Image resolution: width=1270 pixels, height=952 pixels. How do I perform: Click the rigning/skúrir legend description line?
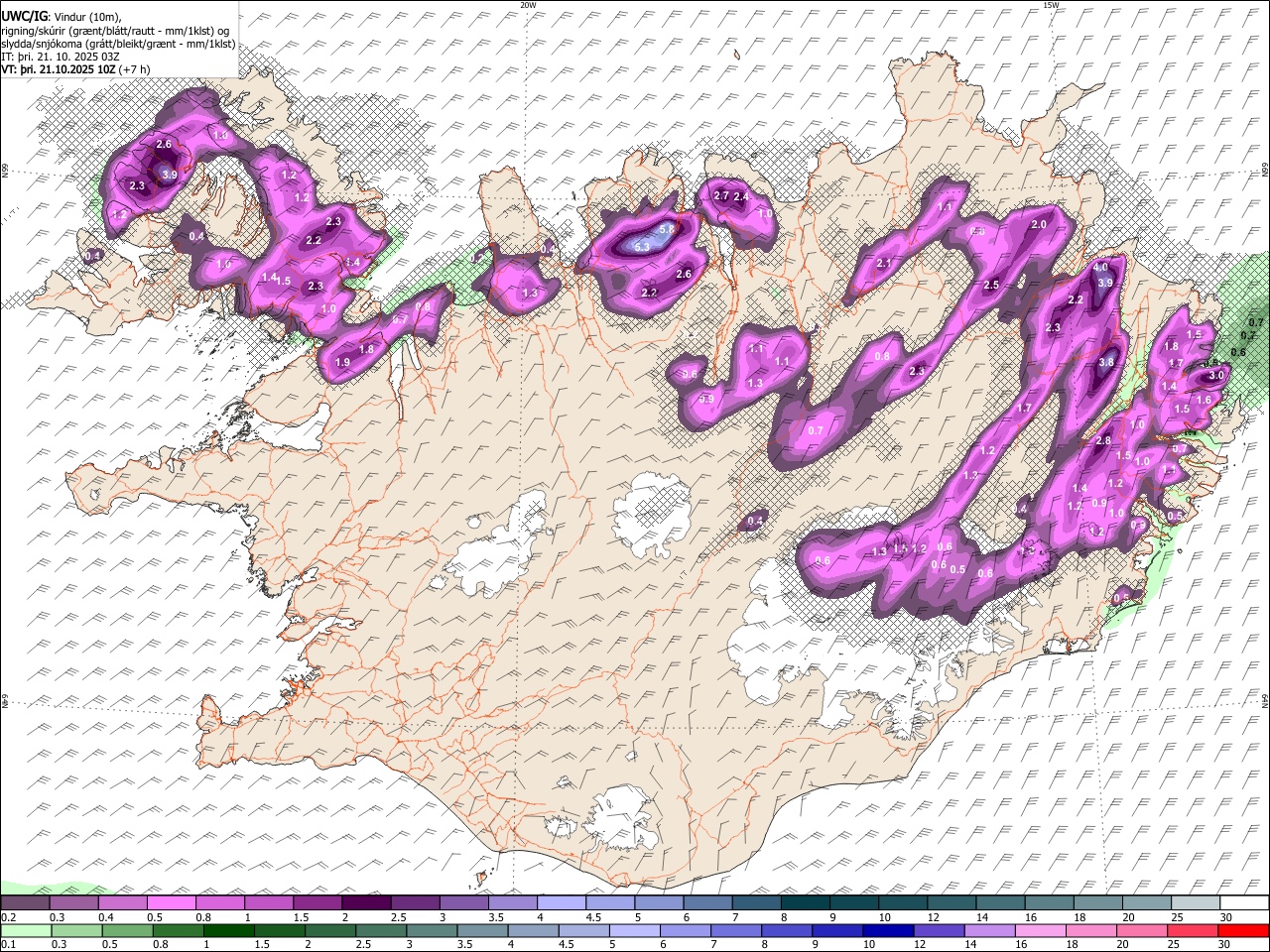click(115, 30)
